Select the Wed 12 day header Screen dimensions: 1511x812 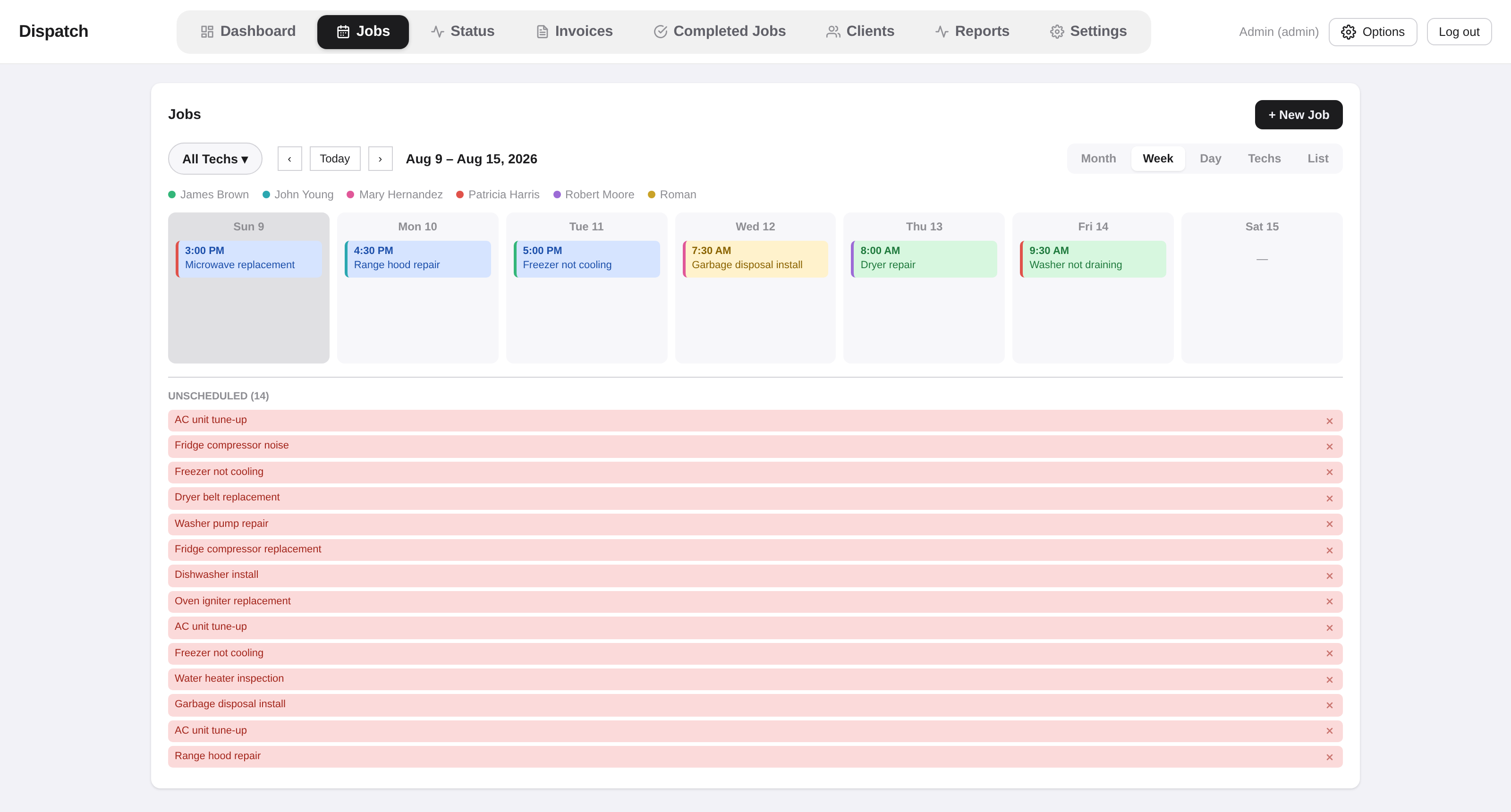pos(755,227)
